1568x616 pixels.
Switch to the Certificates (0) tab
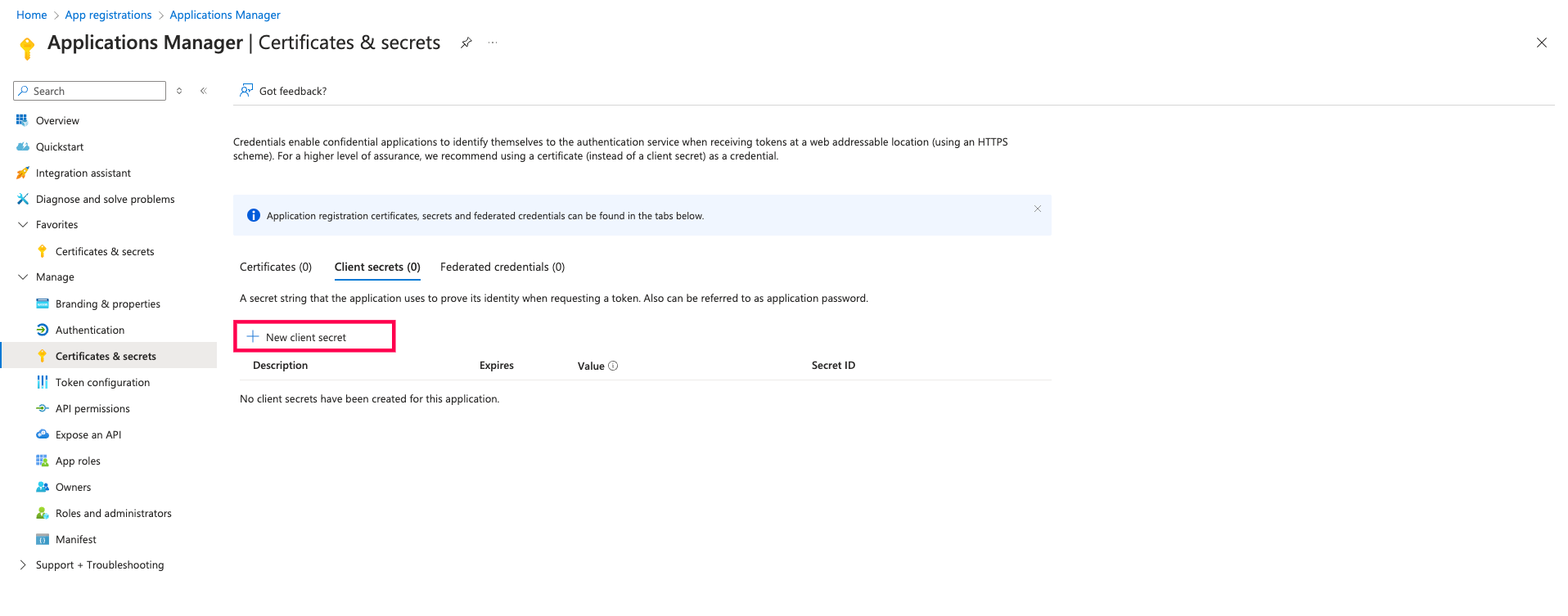coord(276,267)
